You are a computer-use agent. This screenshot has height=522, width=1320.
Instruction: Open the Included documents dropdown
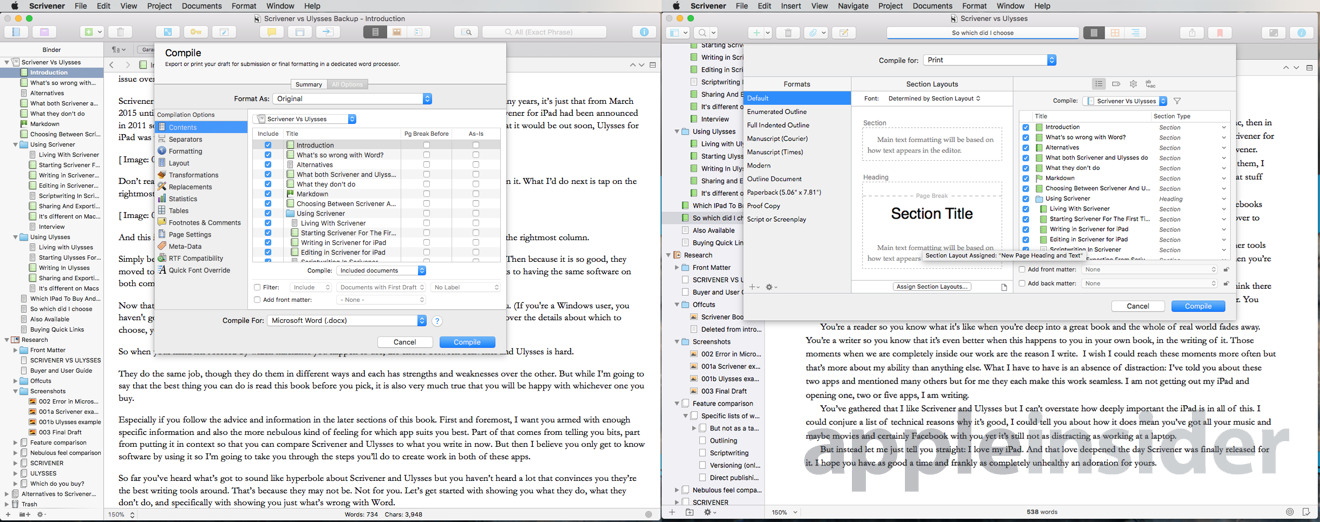[380, 270]
